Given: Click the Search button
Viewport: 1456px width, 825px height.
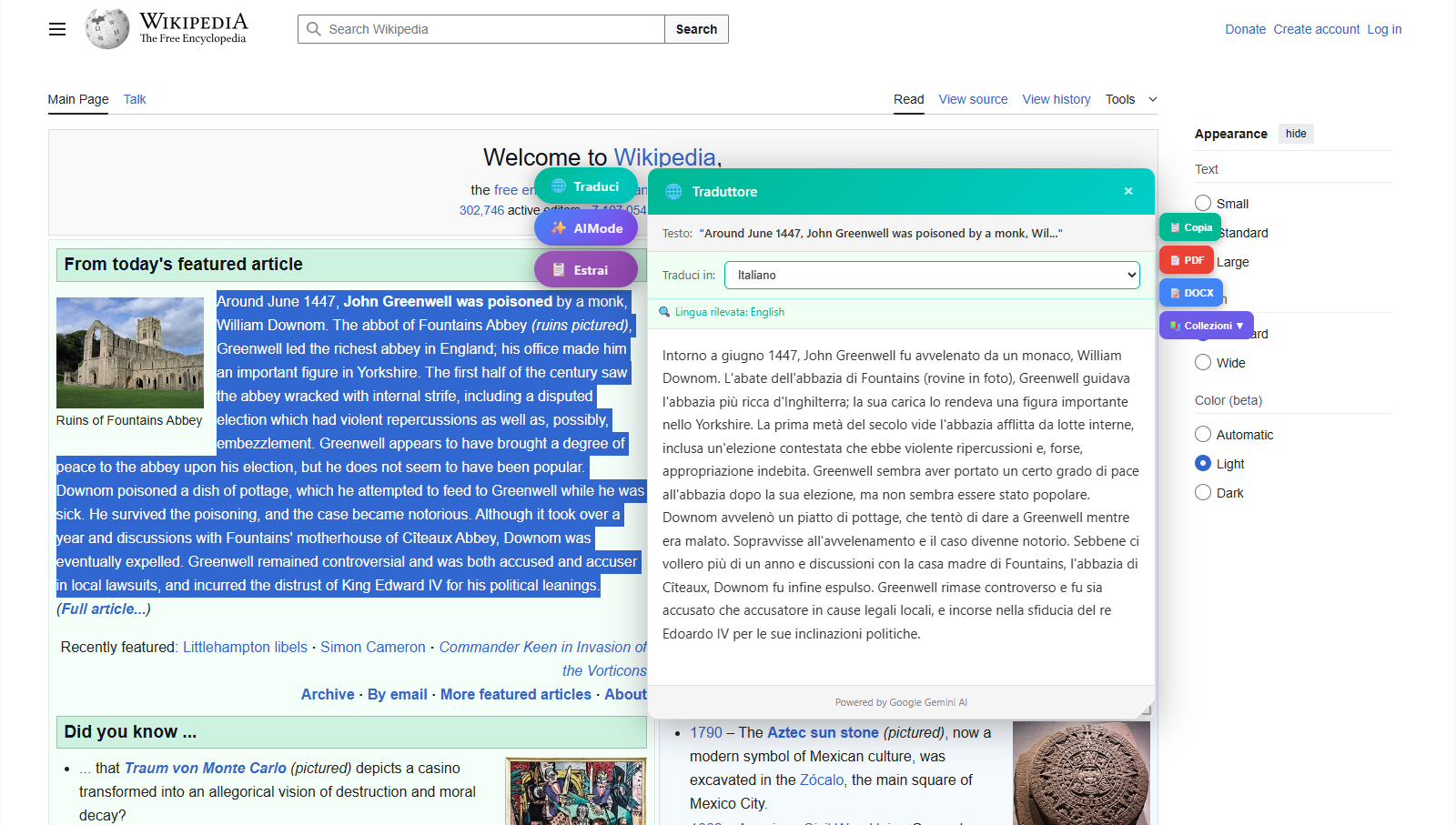Looking at the screenshot, I should [x=695, y=28].
